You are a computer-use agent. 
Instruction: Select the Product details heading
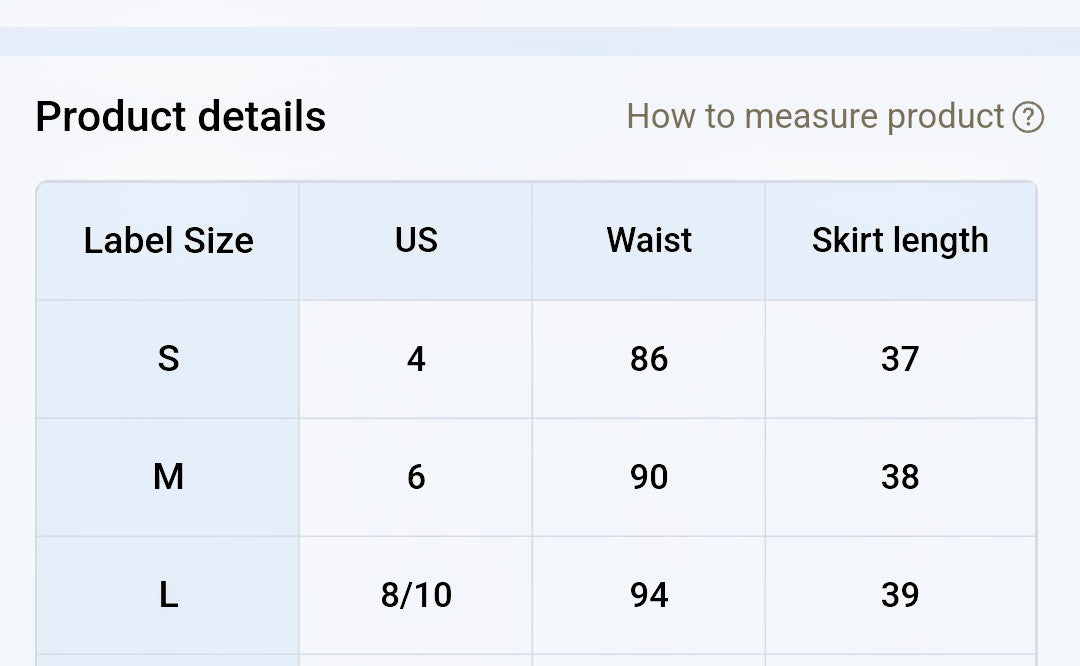pos(180,116)
